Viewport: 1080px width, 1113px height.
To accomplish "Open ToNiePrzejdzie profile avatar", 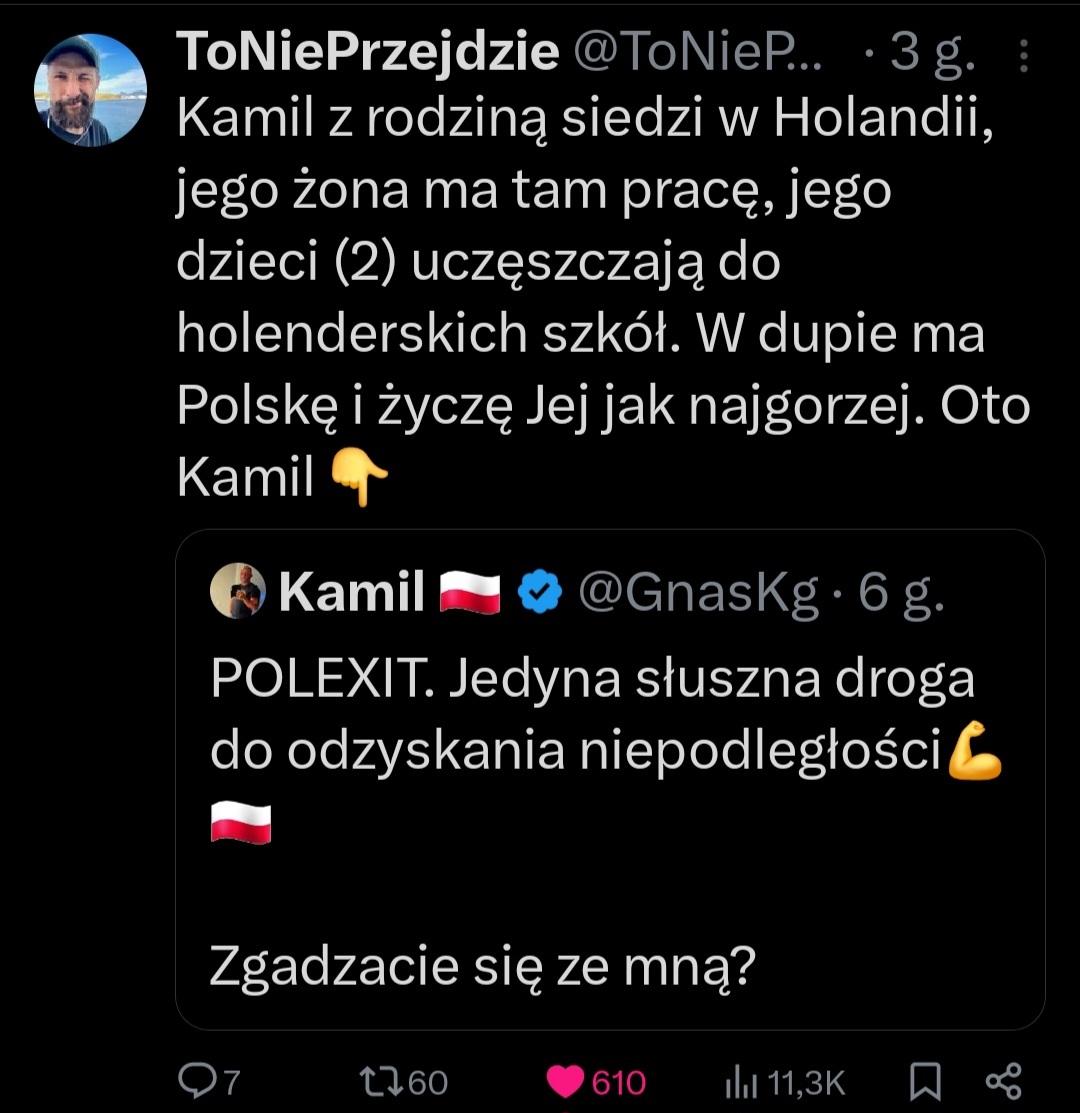I will pos(91,91).
